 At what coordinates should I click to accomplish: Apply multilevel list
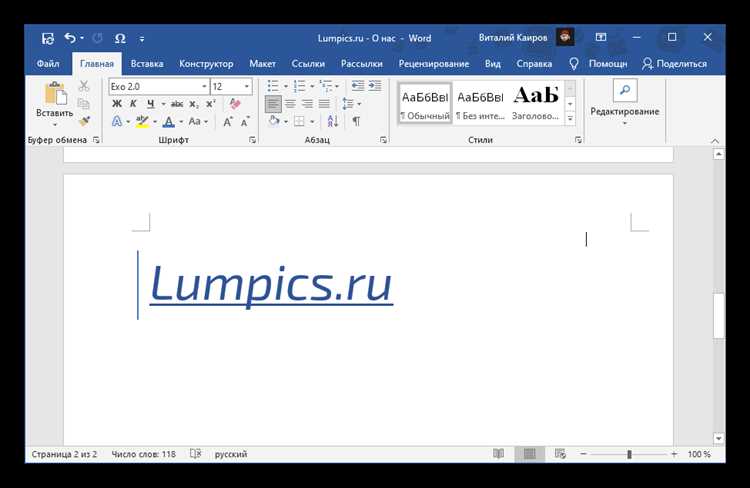326,86
